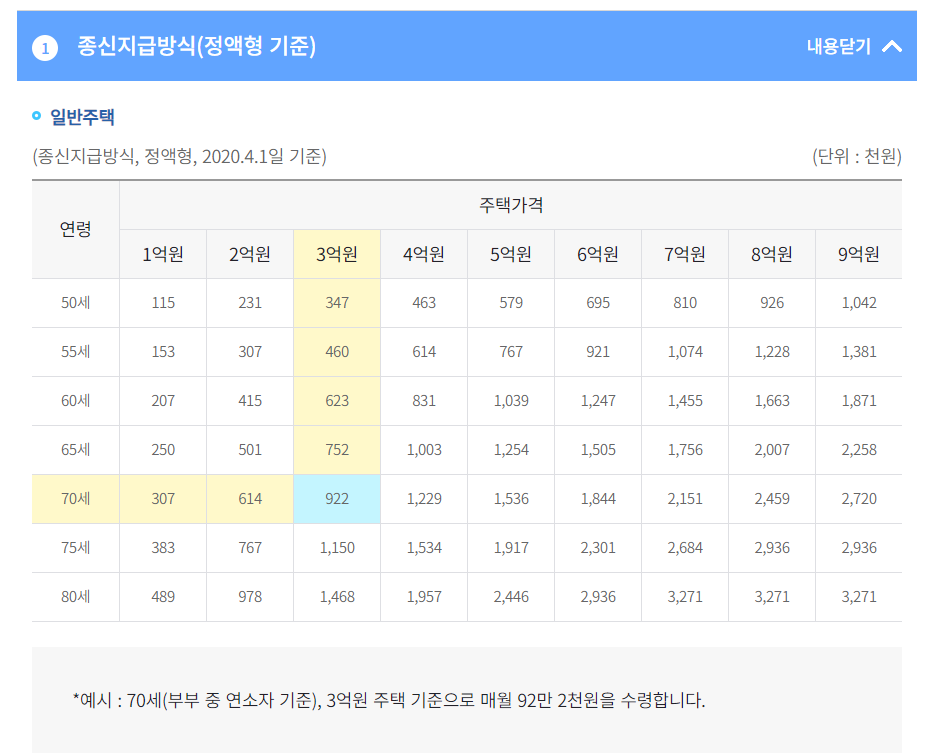Click 2,007 in the 65세 row
Viewport: 931px width, 756px height.
[772, 450]
